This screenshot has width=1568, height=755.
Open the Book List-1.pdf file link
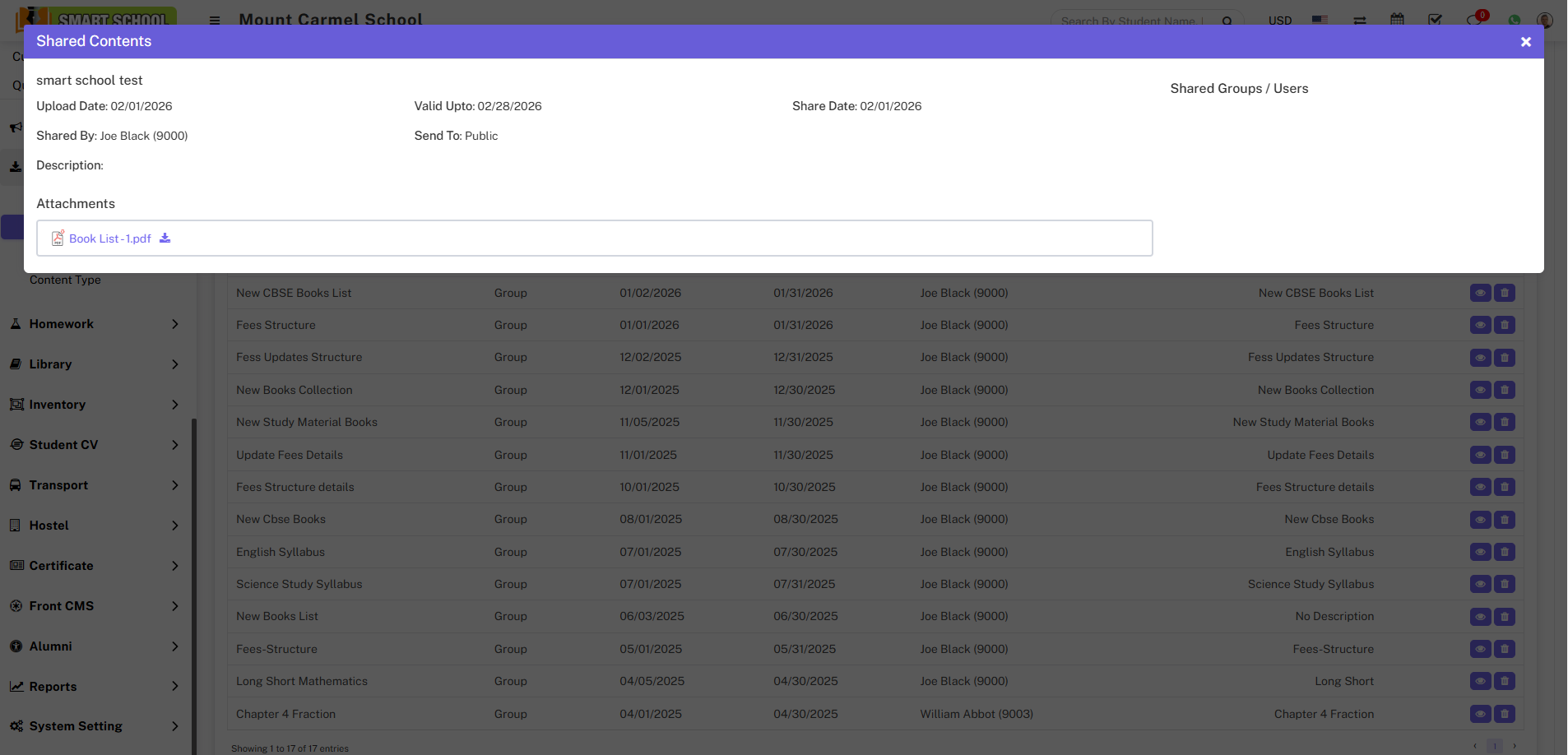(109, 239)
